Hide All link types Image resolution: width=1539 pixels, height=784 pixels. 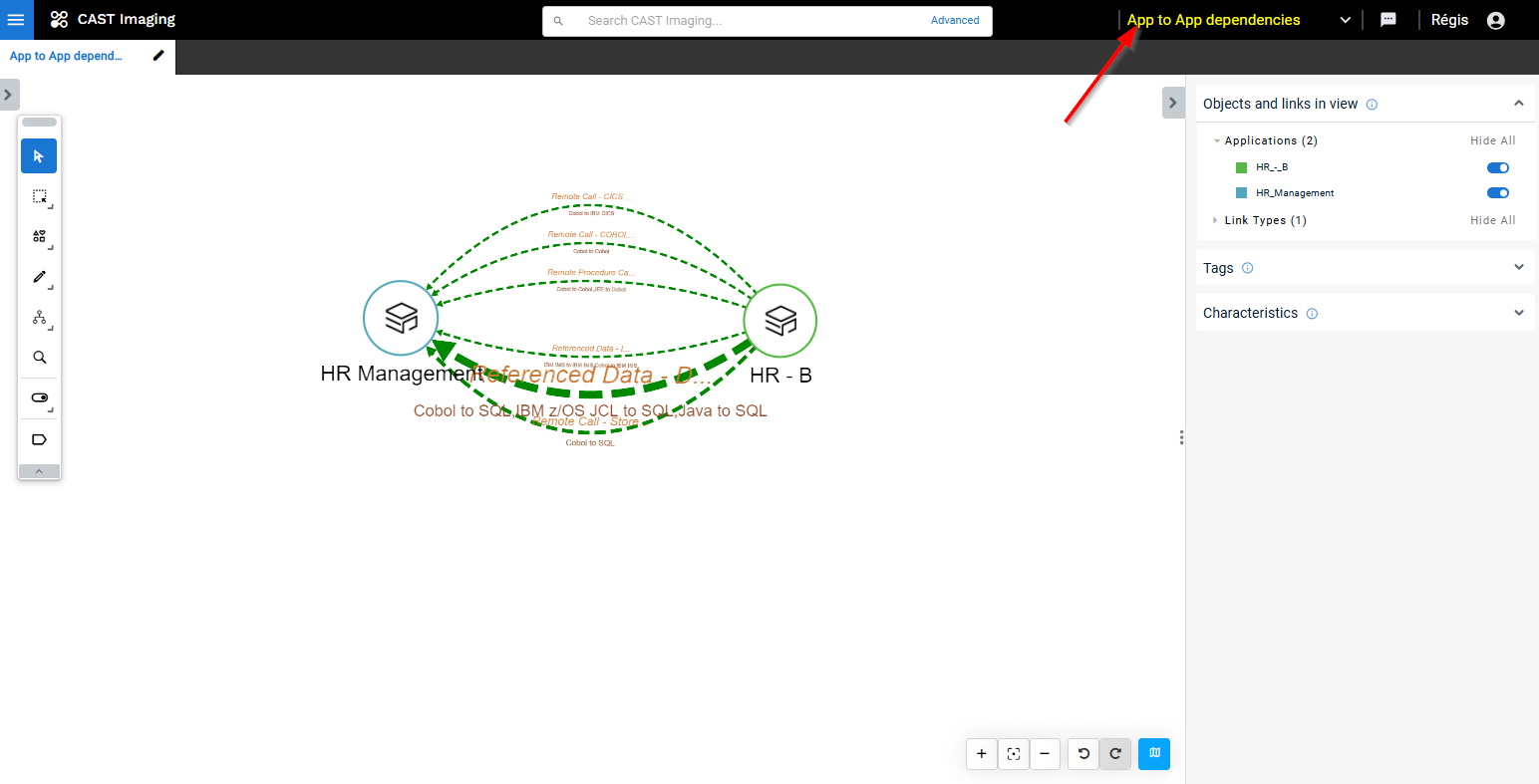[1492, 220]
